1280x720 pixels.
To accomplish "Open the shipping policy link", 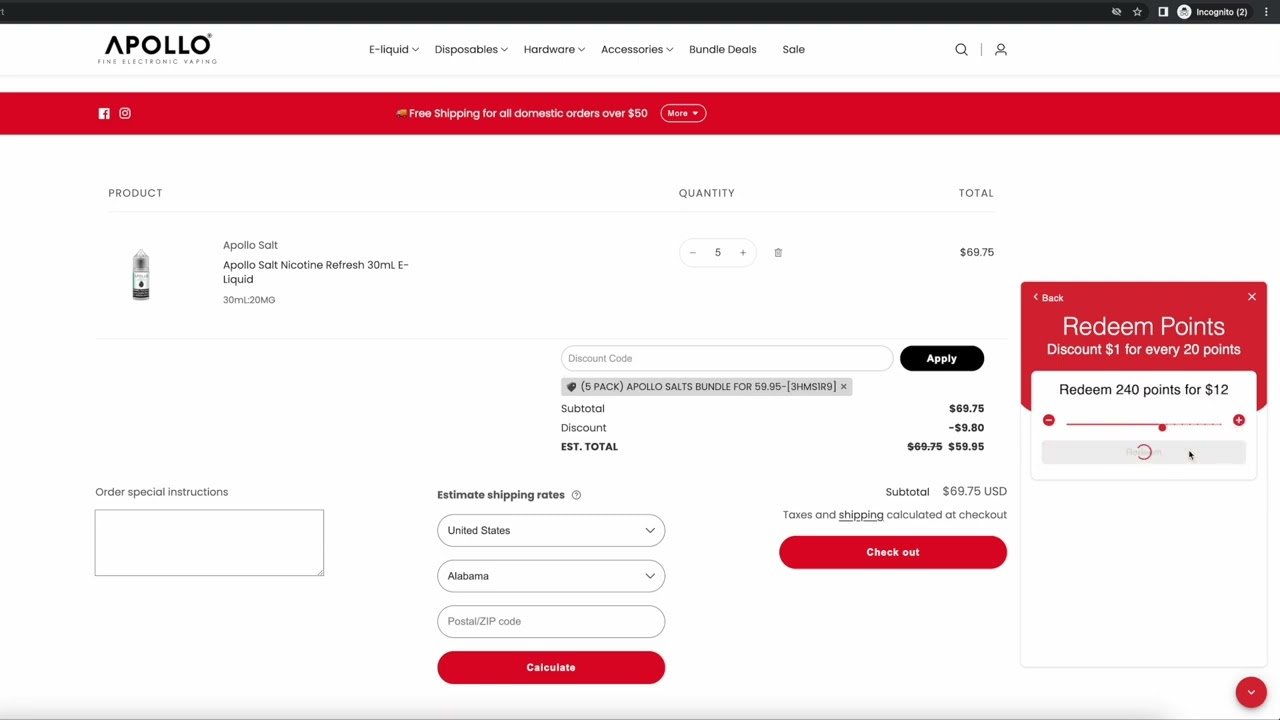I will click(x=861, y=514).
